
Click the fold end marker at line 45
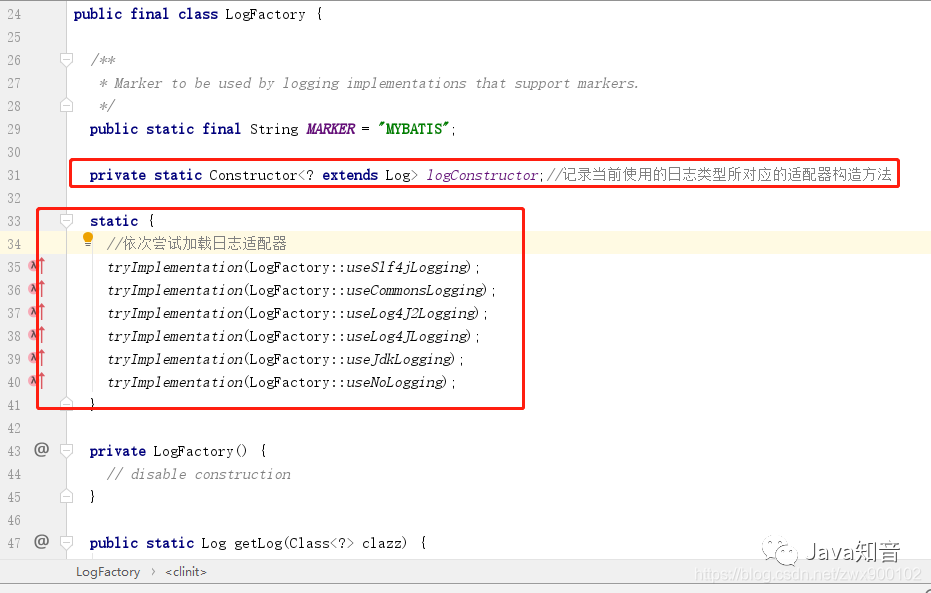[66, 496]
